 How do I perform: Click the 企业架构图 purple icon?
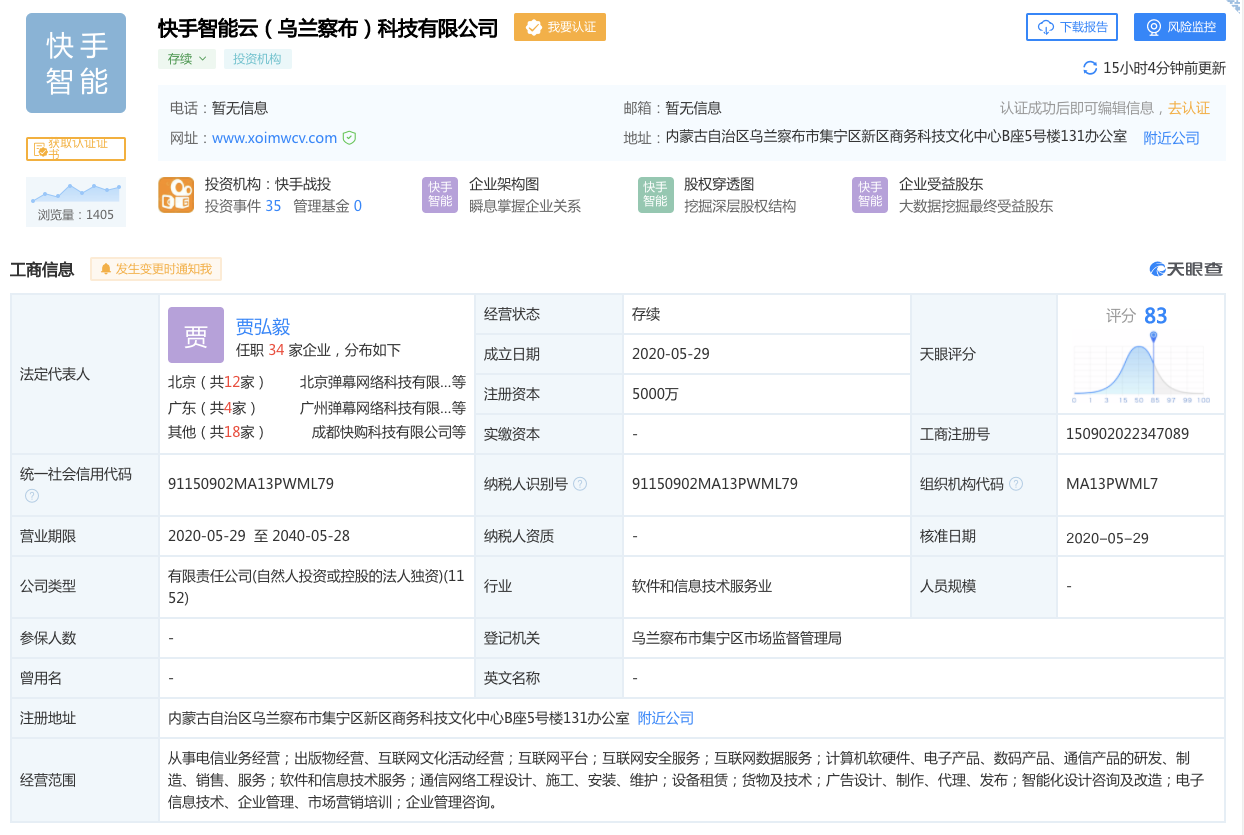pos(441,195)
